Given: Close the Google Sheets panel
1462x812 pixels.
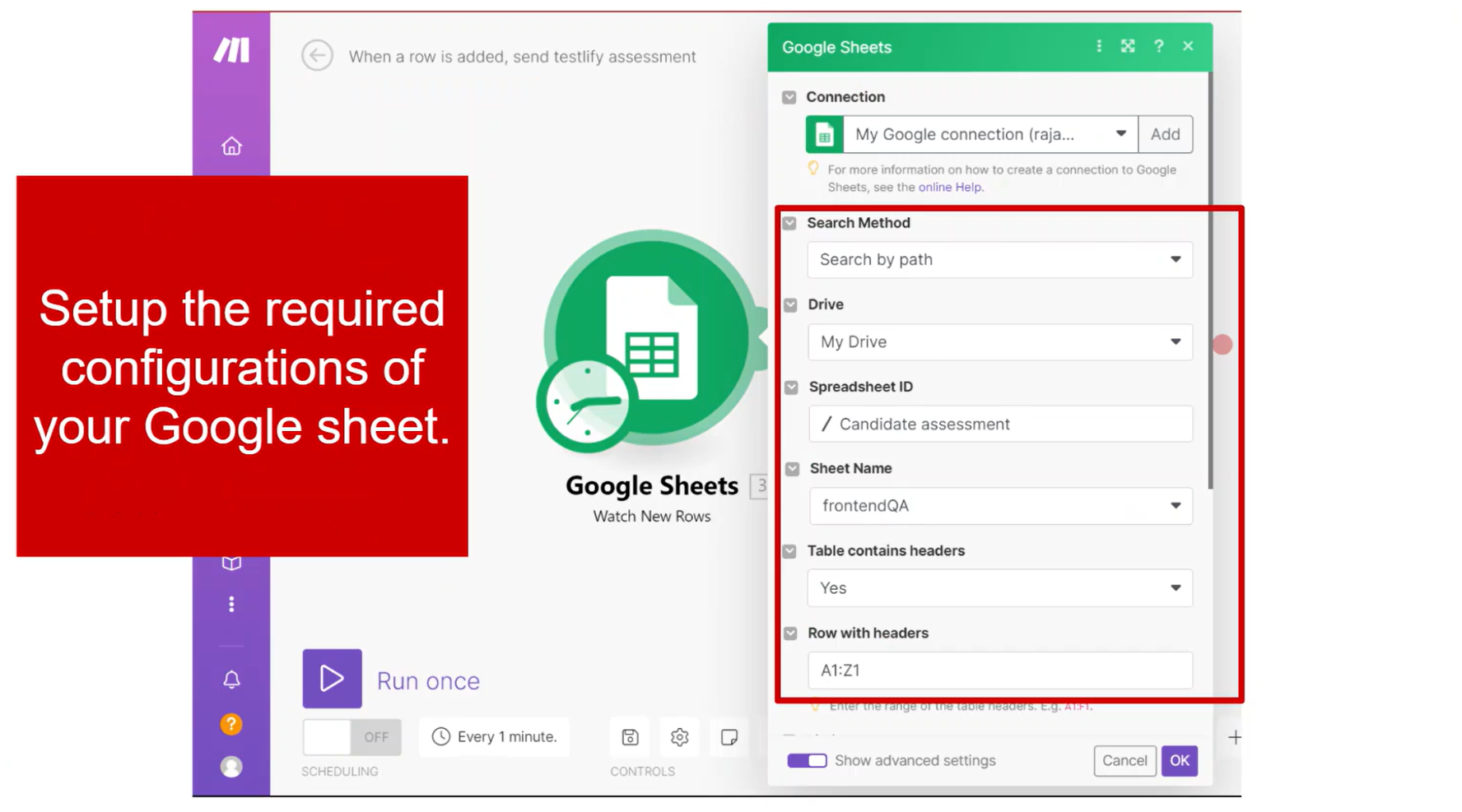Looking at the screenshot, I should pos(1188,46).
